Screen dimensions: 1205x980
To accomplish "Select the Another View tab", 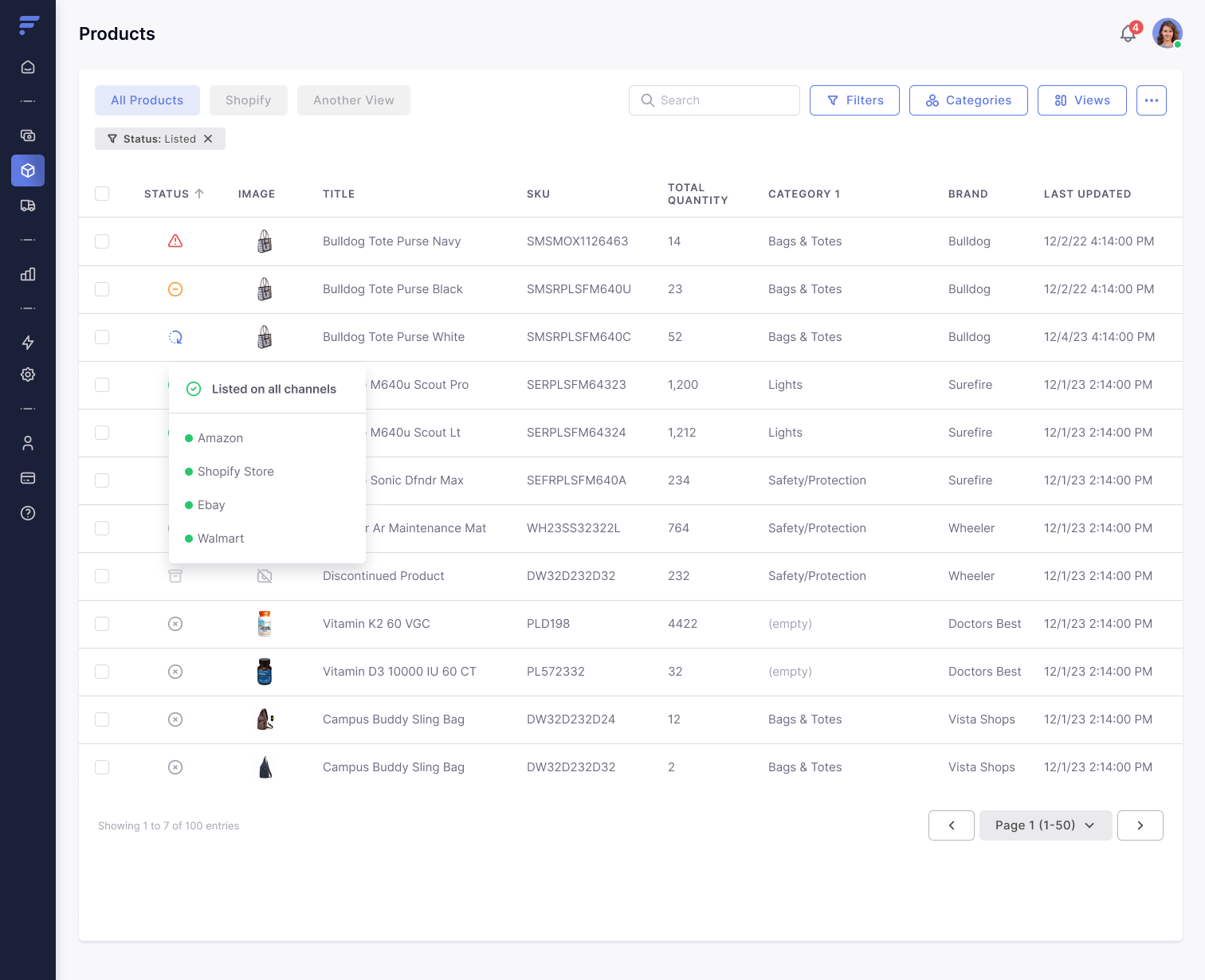I will coord(353,100).
